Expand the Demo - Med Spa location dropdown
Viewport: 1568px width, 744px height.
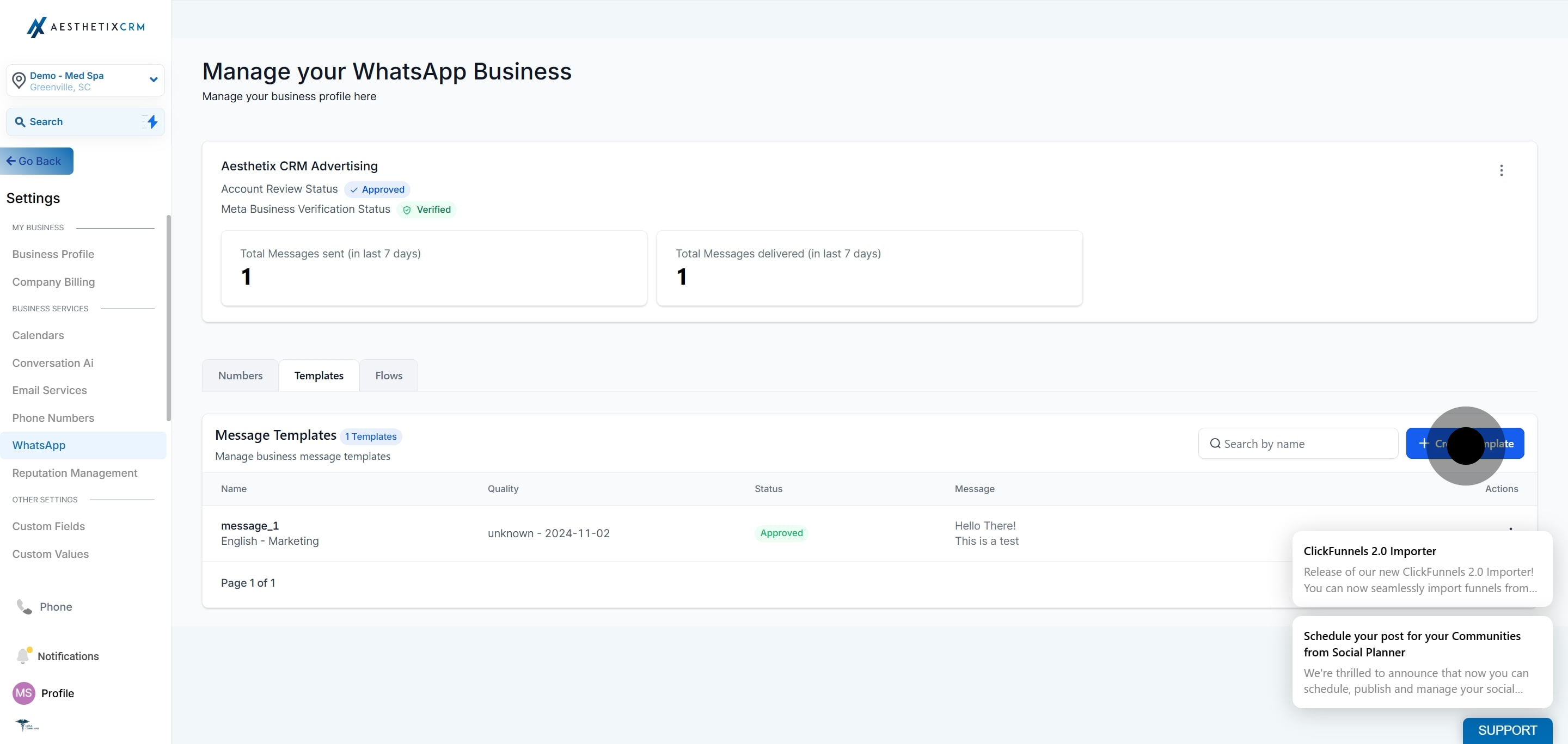coord(154,79)
